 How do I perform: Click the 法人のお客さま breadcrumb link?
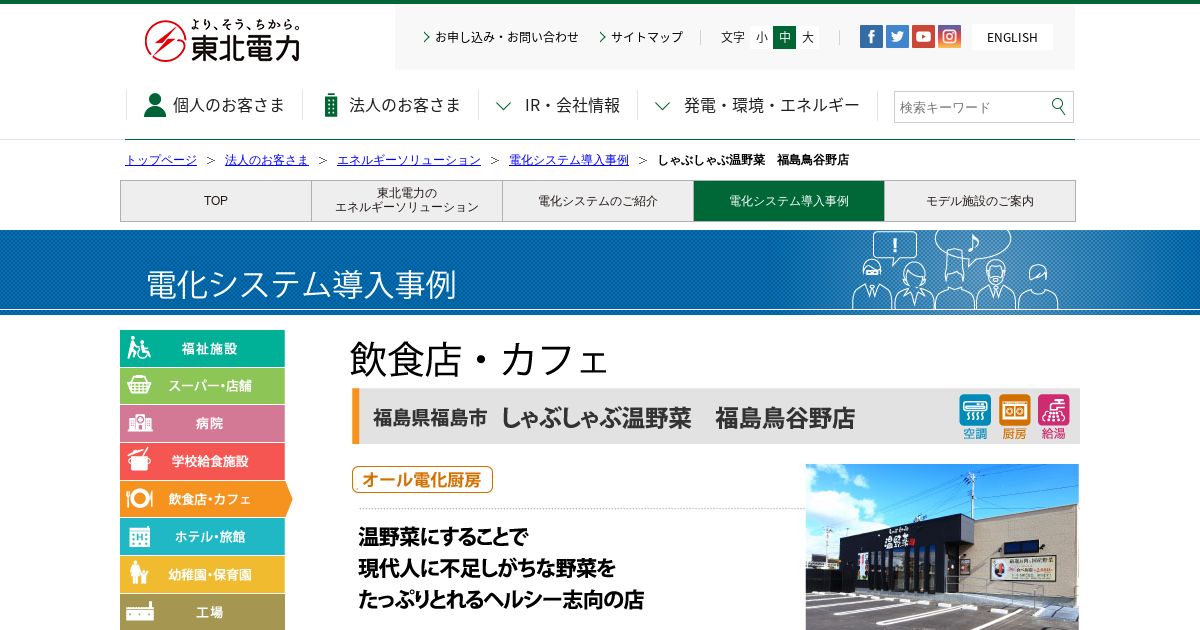tap(267, 160)
